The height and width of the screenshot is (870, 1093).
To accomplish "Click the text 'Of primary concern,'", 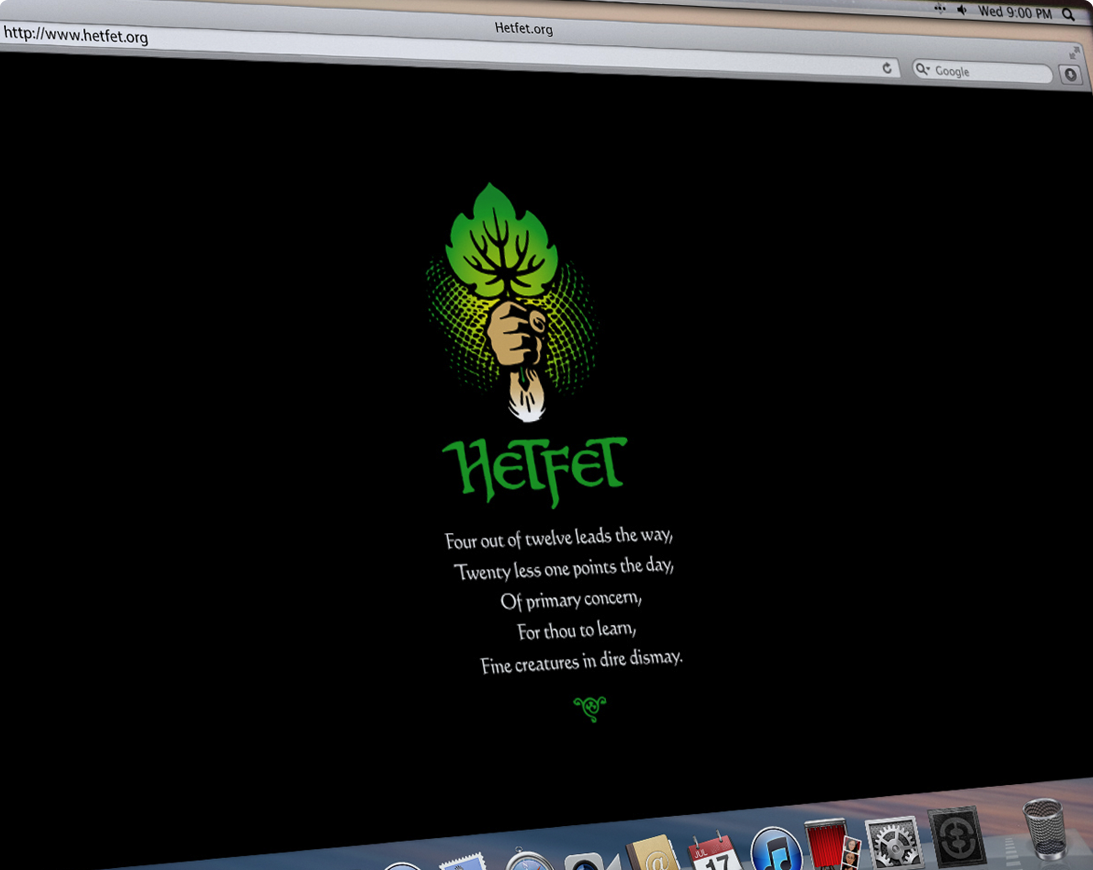I will 571,600.
